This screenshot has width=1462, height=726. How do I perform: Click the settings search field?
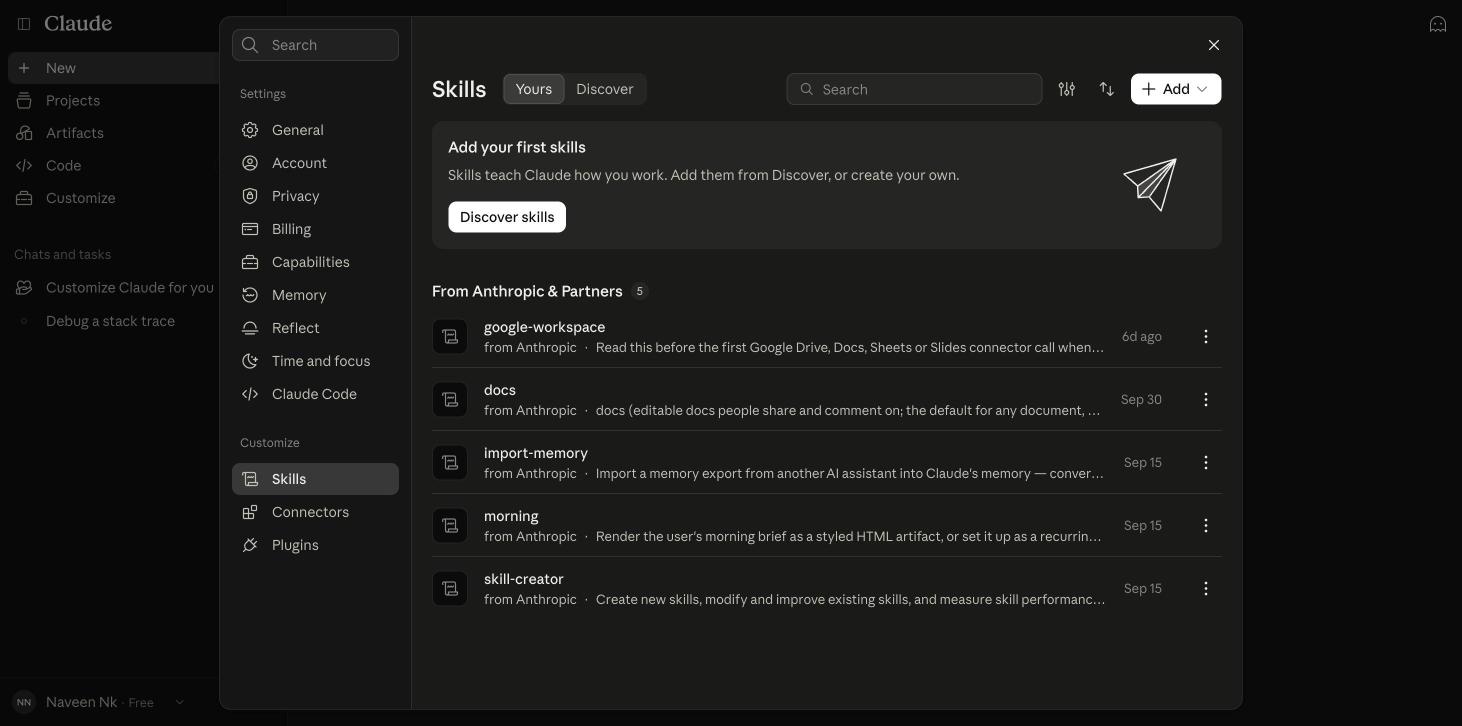tap(315, 45)
